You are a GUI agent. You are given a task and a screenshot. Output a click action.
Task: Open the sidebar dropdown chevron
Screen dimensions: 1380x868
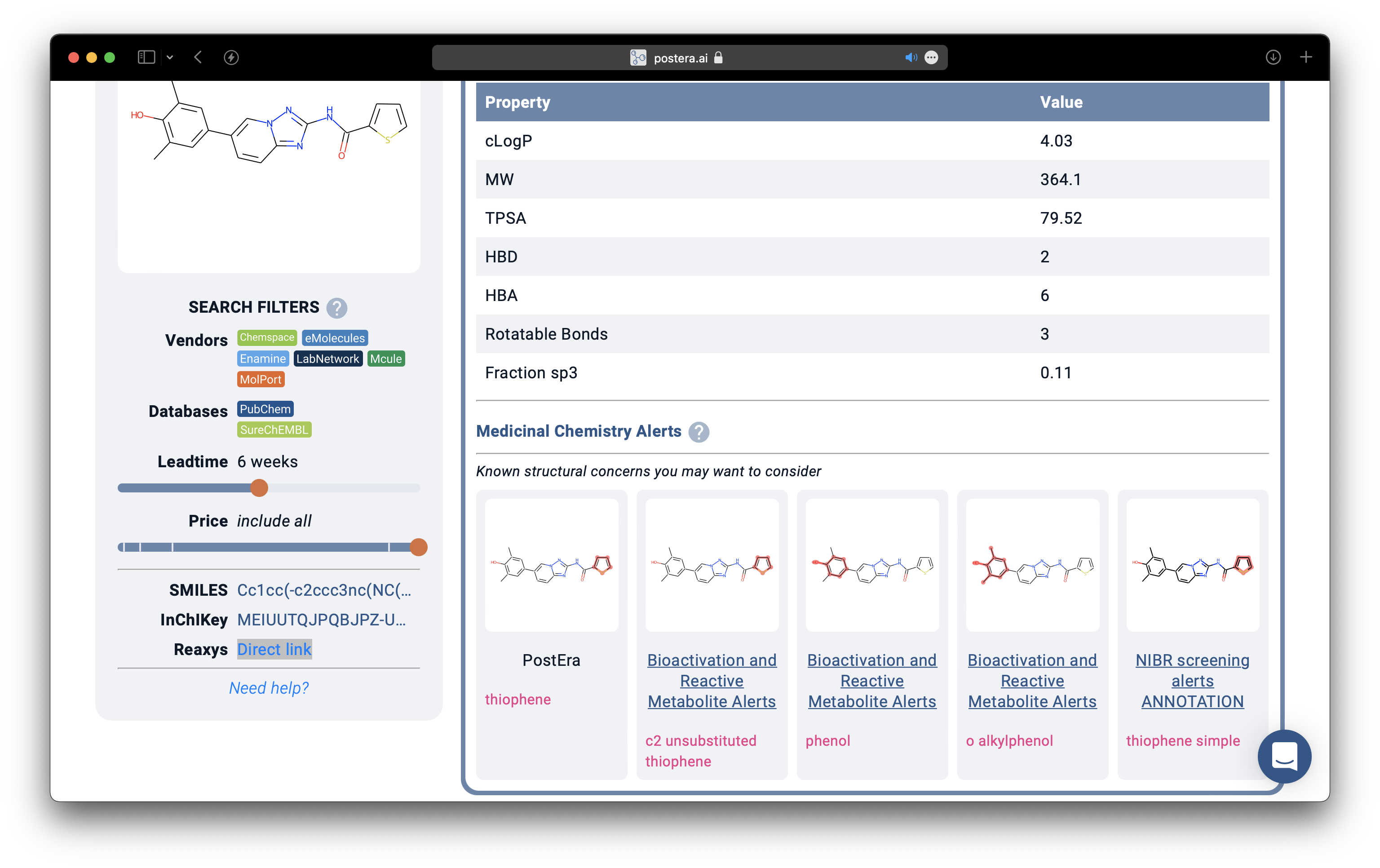click(x=170, y=58)
